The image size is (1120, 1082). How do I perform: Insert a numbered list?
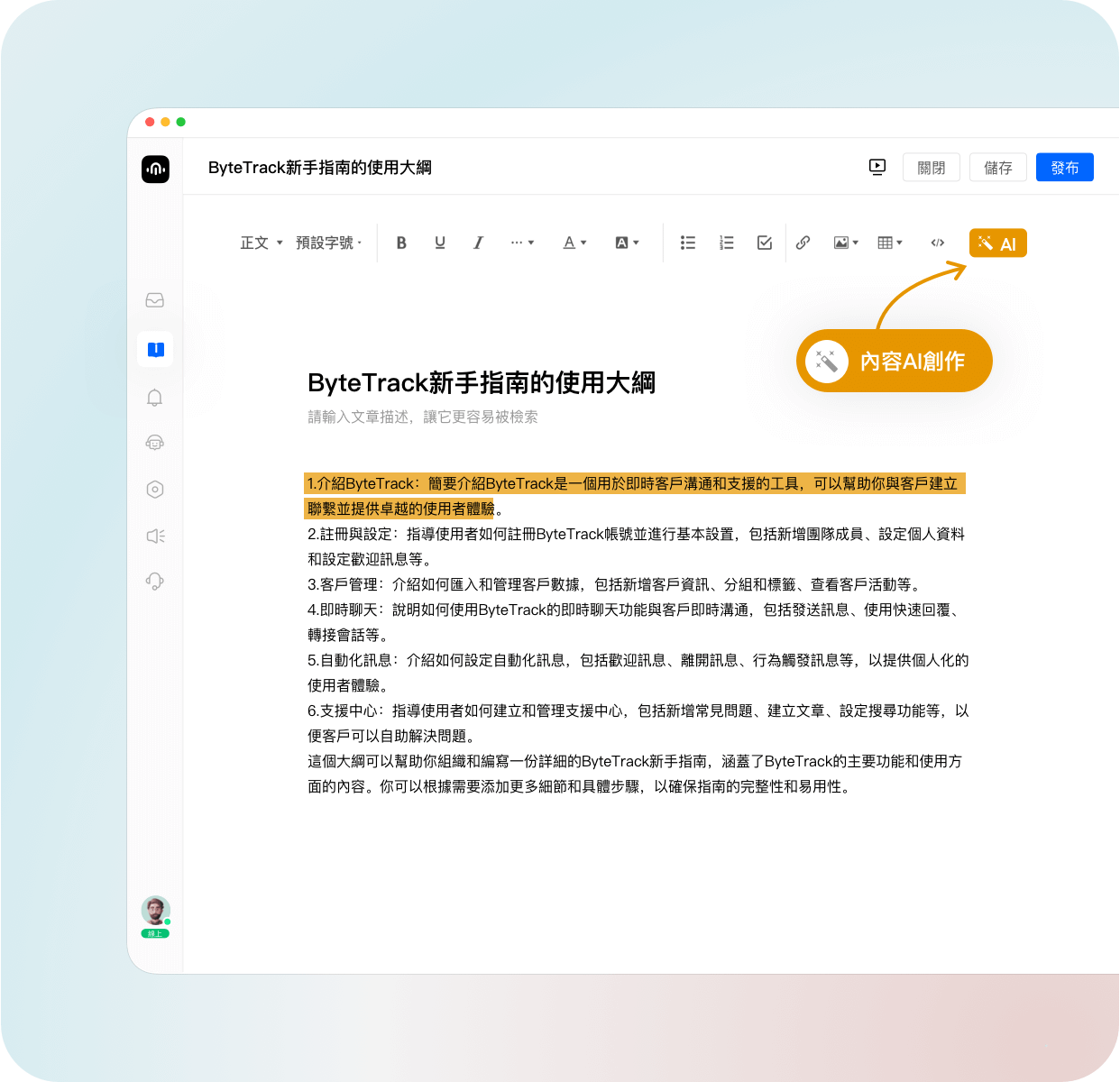(726, 243)
